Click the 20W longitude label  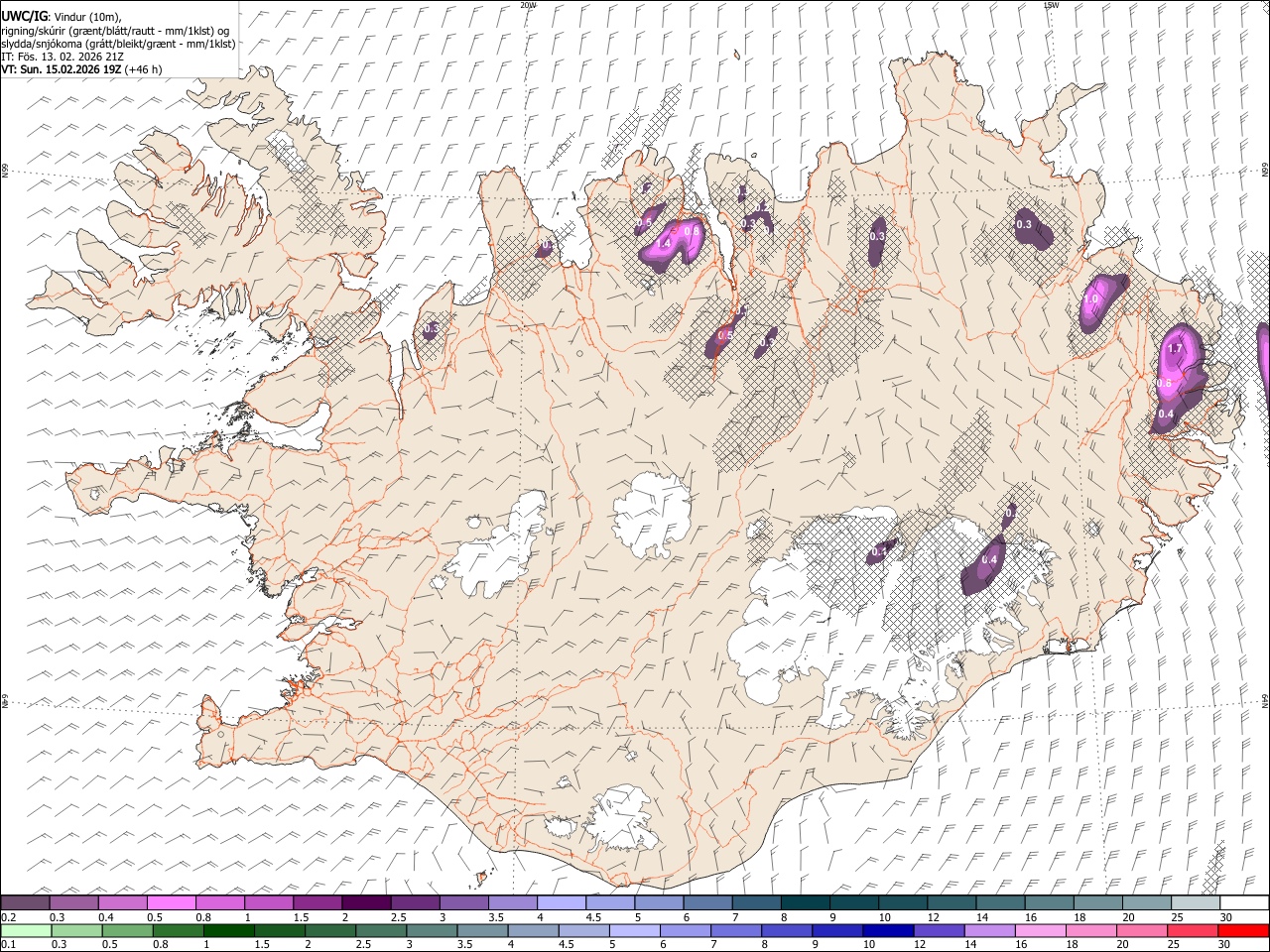click(528, 5)
